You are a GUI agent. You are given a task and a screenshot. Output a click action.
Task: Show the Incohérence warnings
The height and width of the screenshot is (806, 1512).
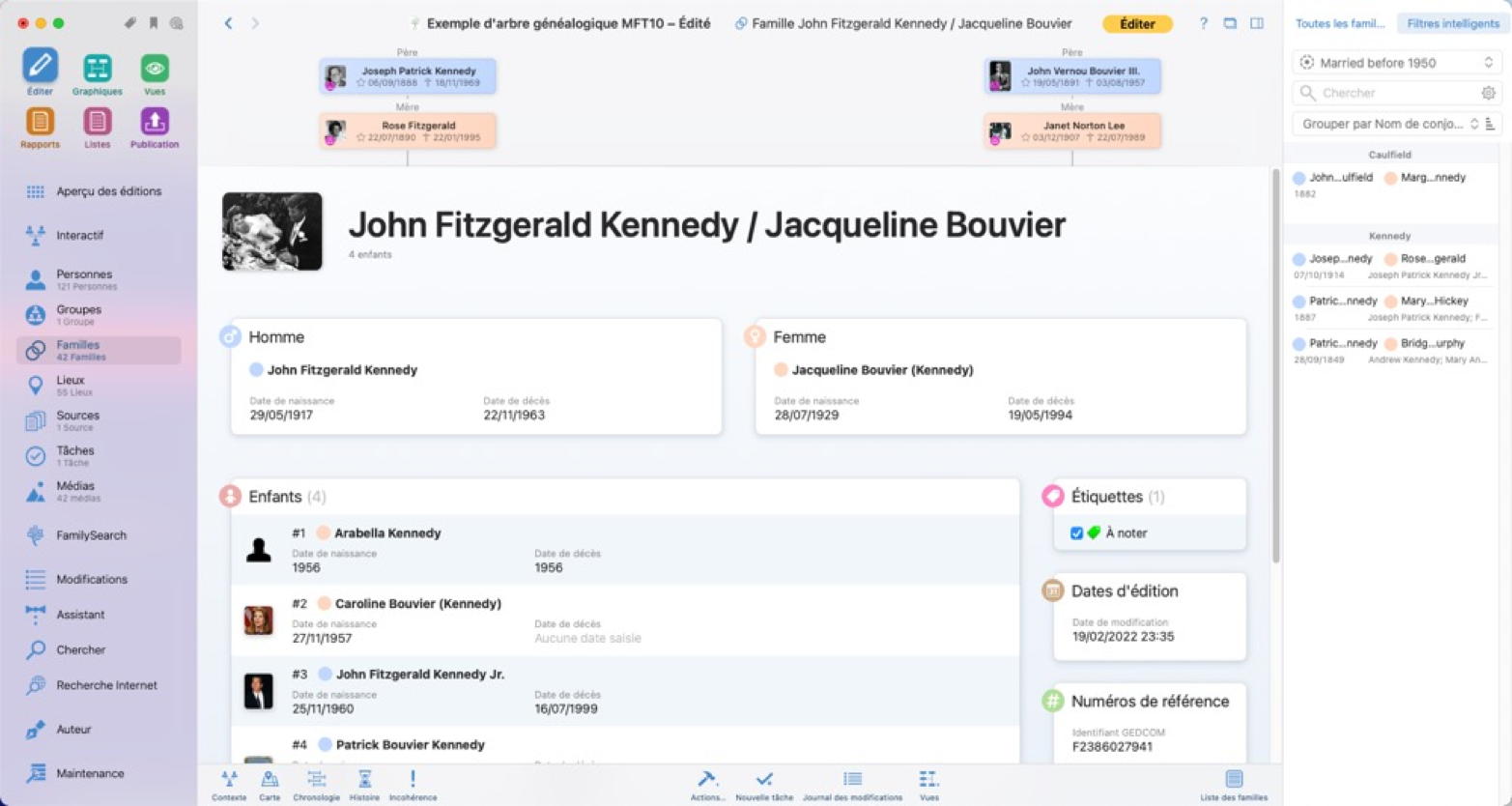(413, 785)
